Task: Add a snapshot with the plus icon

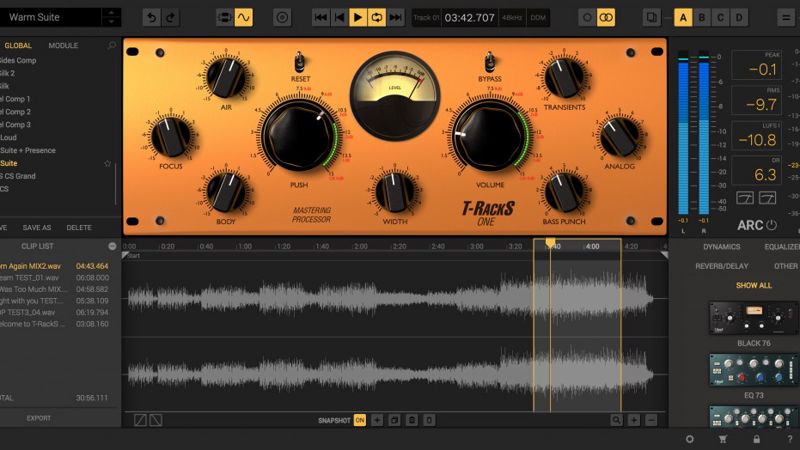Action: tap(377, 420)
